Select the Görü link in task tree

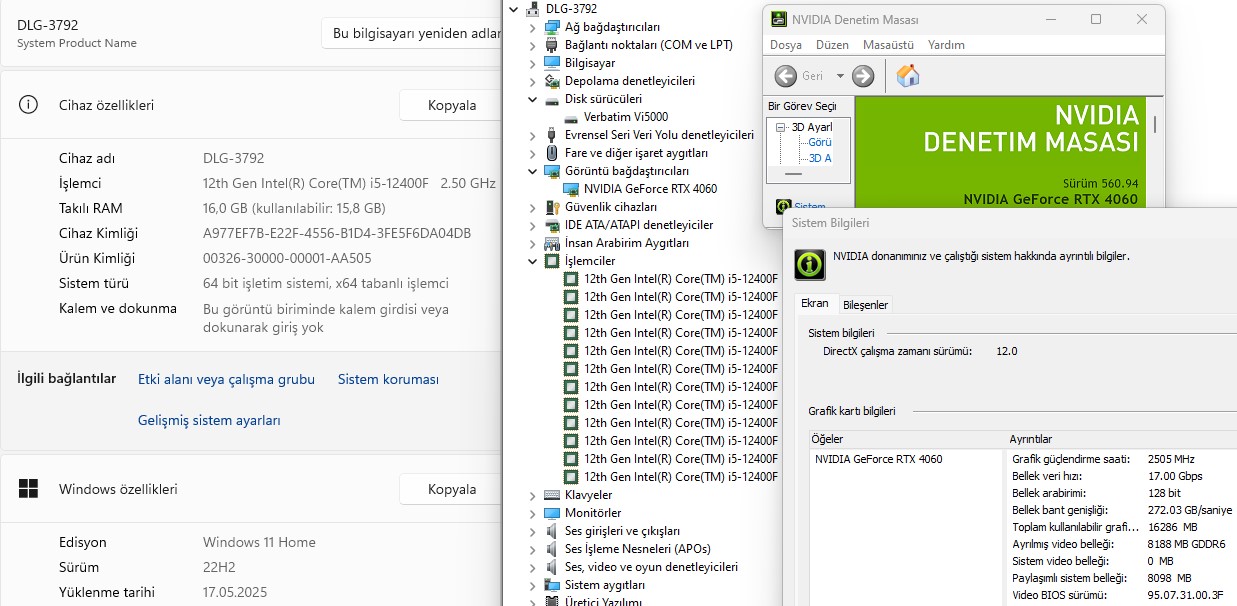[820, 143]
